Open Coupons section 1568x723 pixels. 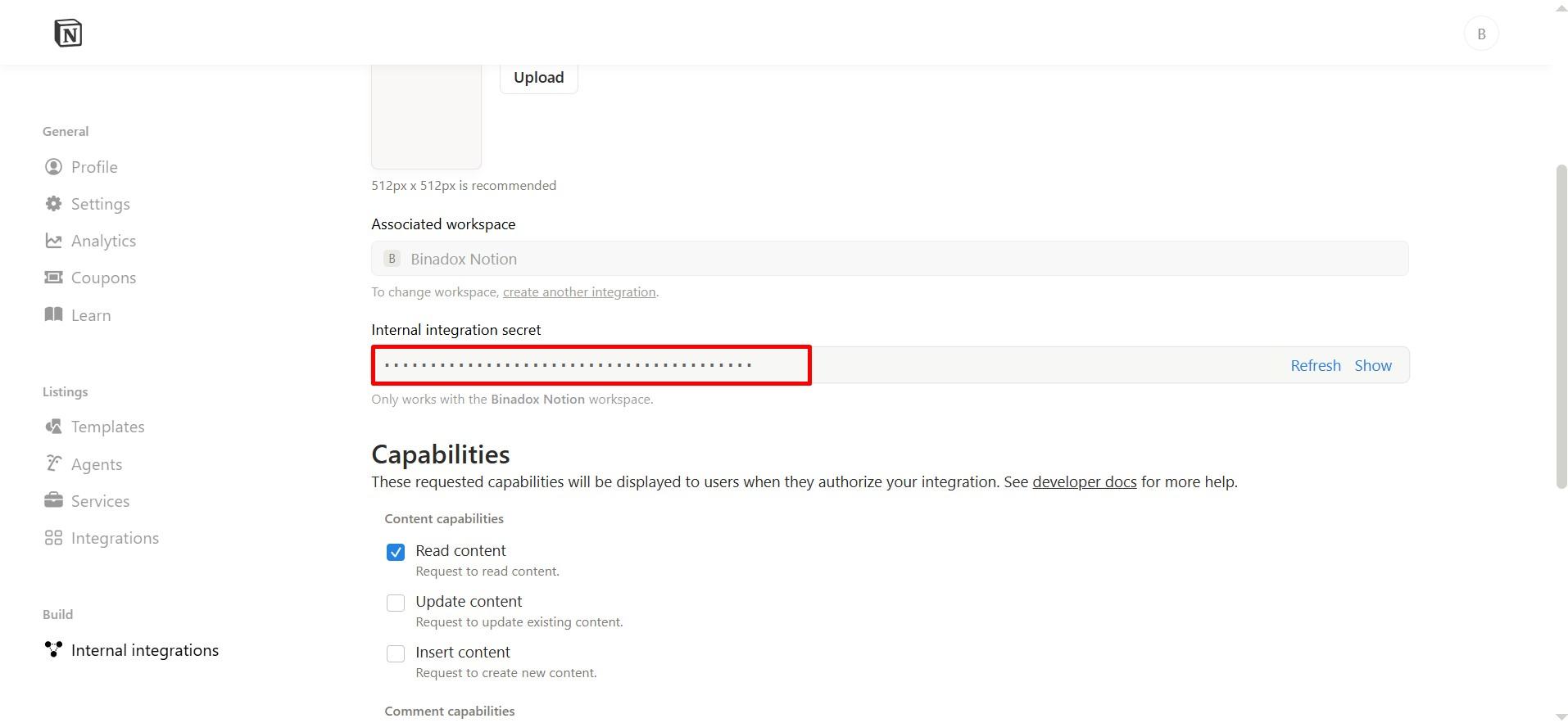[x=103, y=278]
